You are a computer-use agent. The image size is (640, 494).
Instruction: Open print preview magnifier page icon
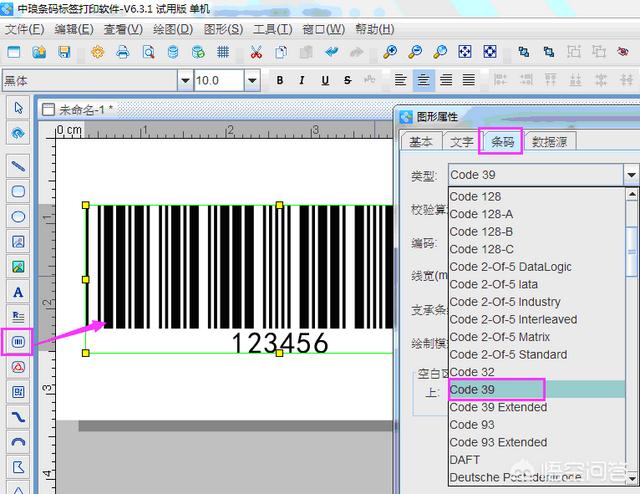coord(148,52)
